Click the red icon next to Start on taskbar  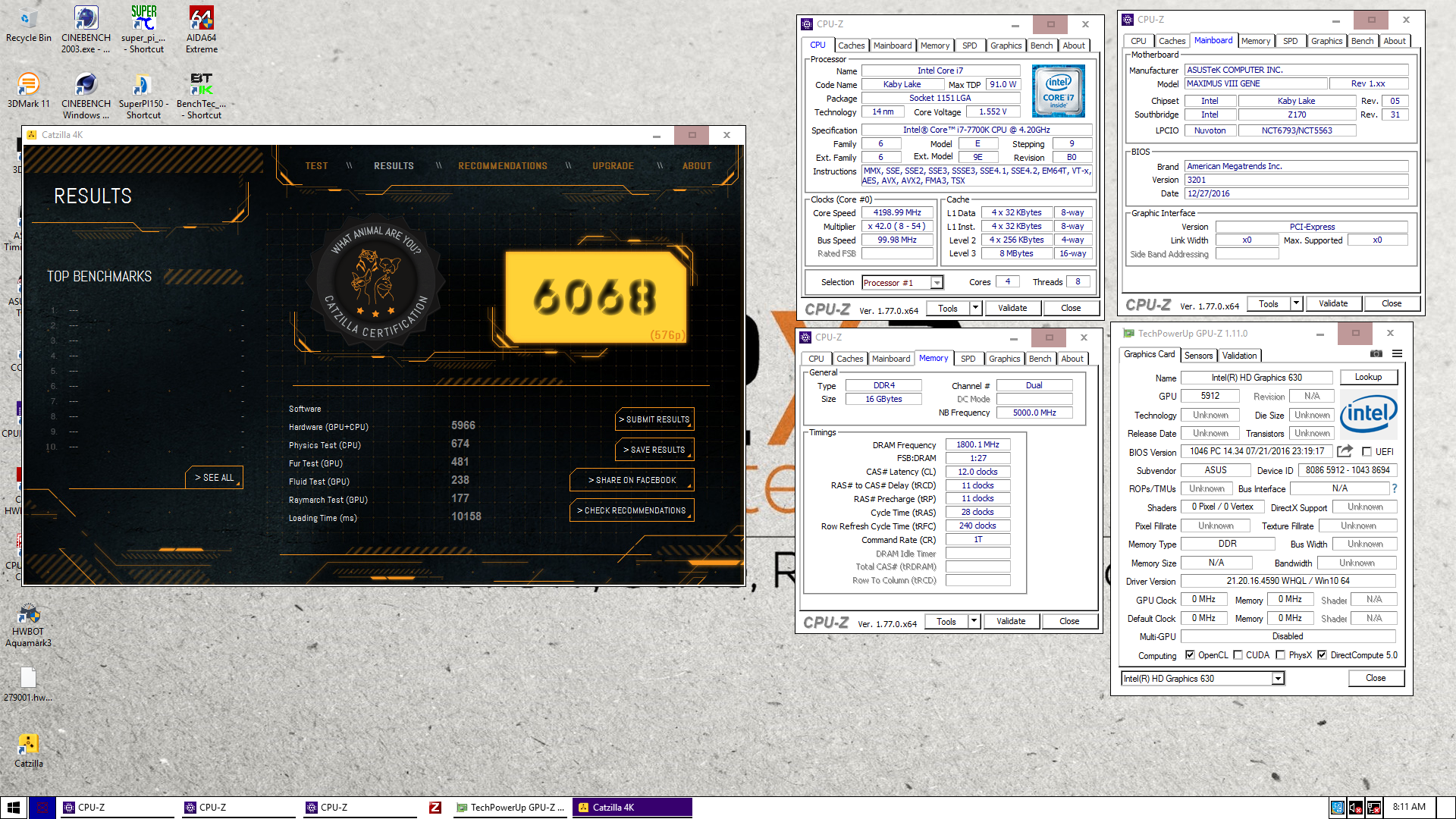tap(42, 807)
